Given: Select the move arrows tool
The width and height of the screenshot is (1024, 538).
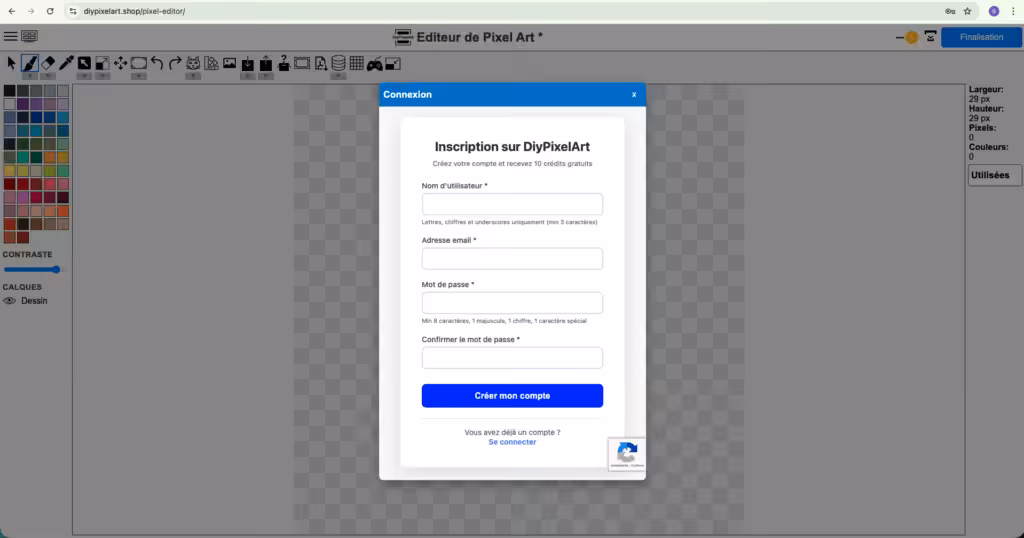Looking at the screenshot, I should (x=121, y=63).
